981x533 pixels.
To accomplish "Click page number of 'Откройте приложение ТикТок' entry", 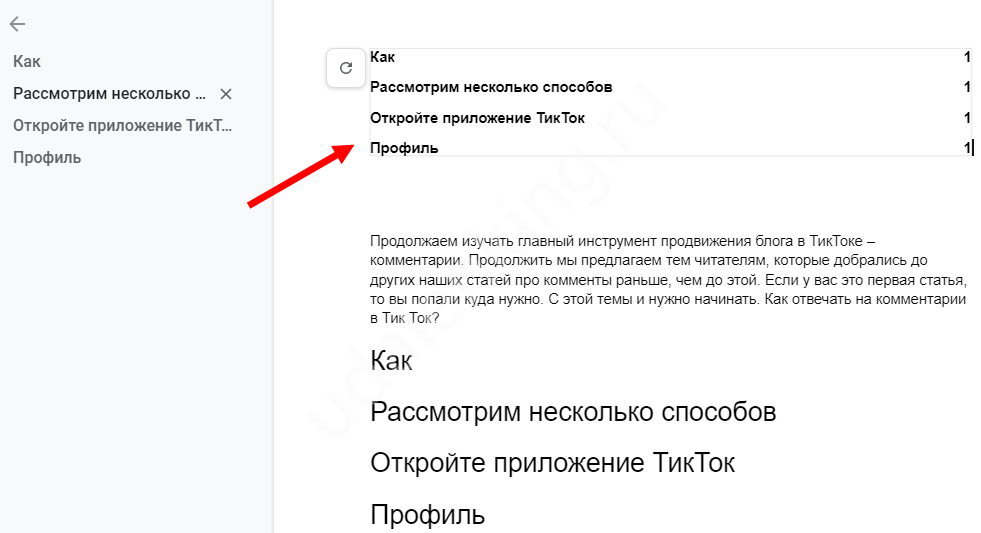I will click(967, 118).
